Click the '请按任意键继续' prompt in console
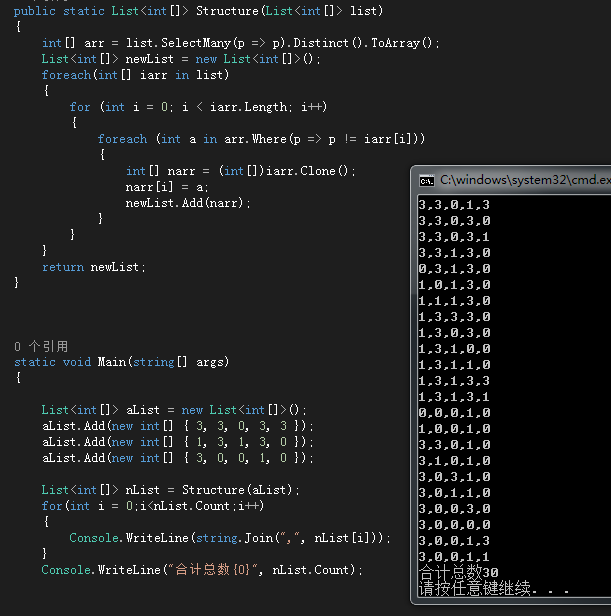Viewport: 611px width, 616px height. point(494,589)
